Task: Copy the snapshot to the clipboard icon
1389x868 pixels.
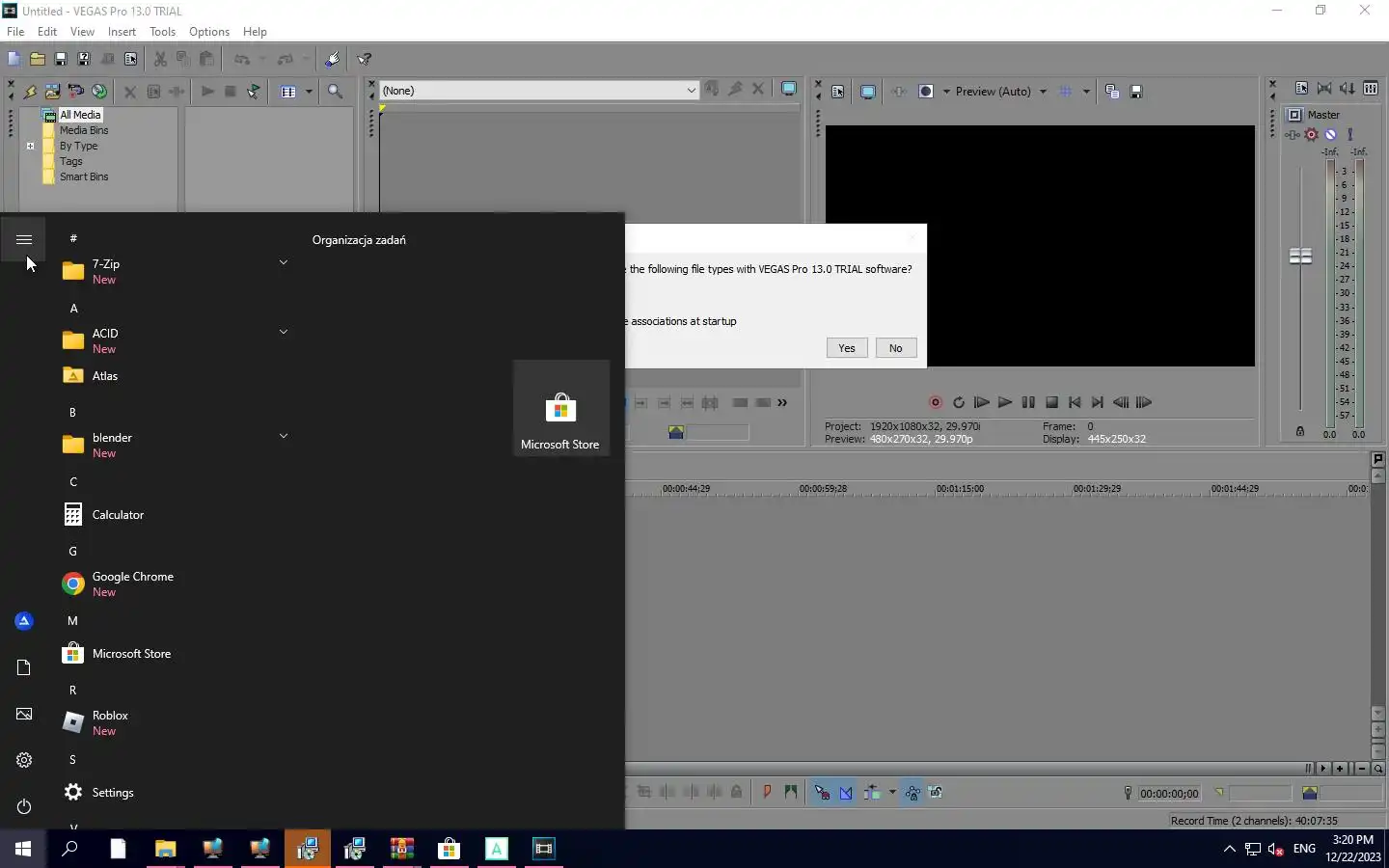Action: [1112, 92]
